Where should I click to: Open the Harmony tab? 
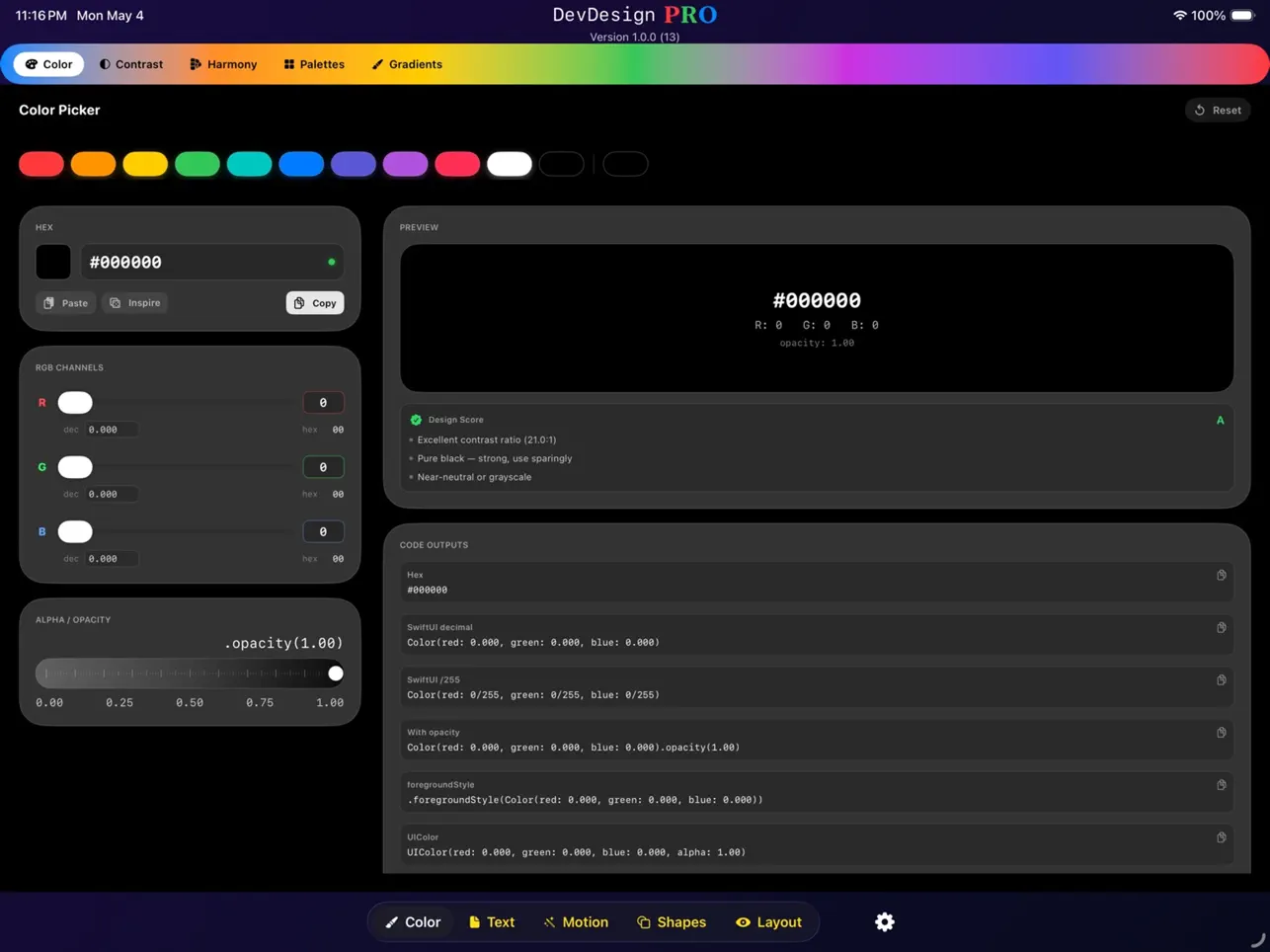[223, 64]
